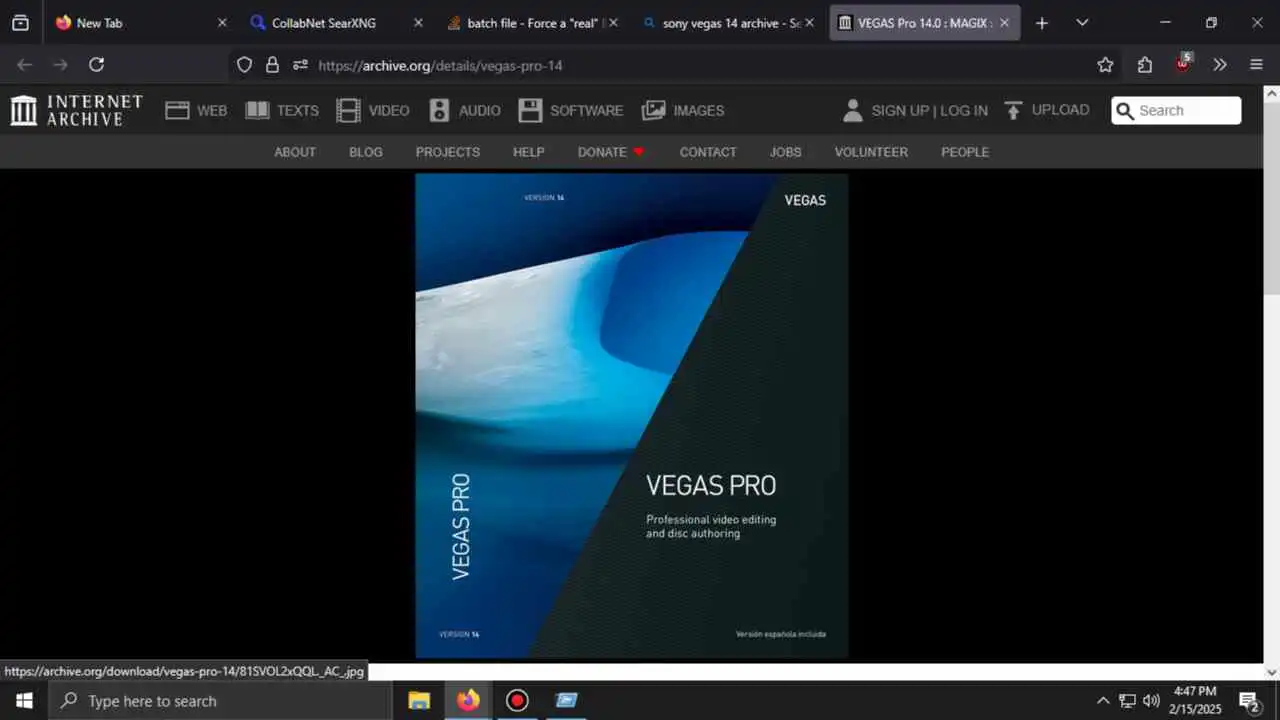
Task: Close the CollabNet SearXNG tab
Action: 418,22
